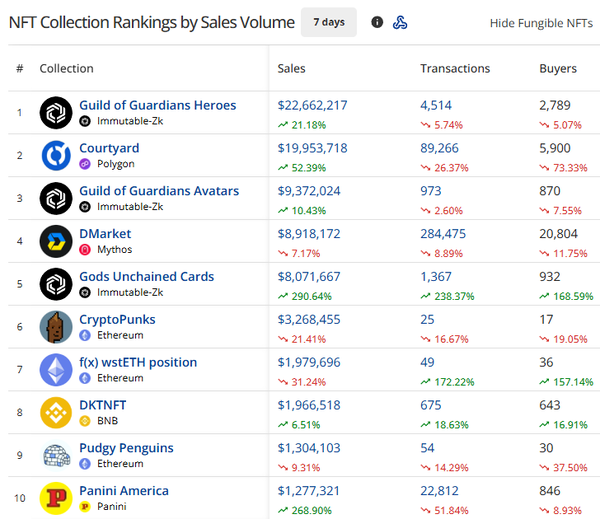Click sales value $1,979,696
The width and height of the screenshot is (600, 519).
tap(309, 362)
